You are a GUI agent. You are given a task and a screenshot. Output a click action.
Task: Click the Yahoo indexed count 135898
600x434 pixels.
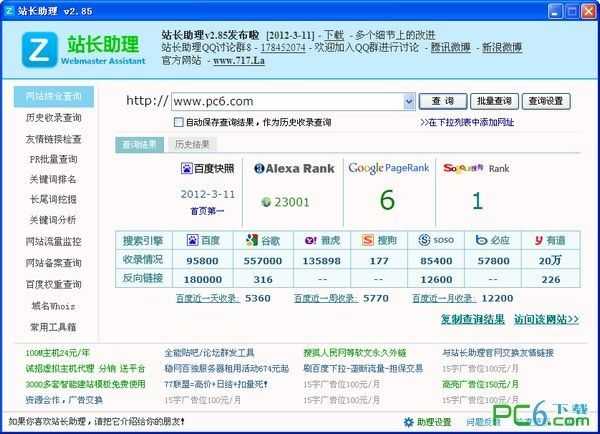pyautogui.click(x=321, y=261)
